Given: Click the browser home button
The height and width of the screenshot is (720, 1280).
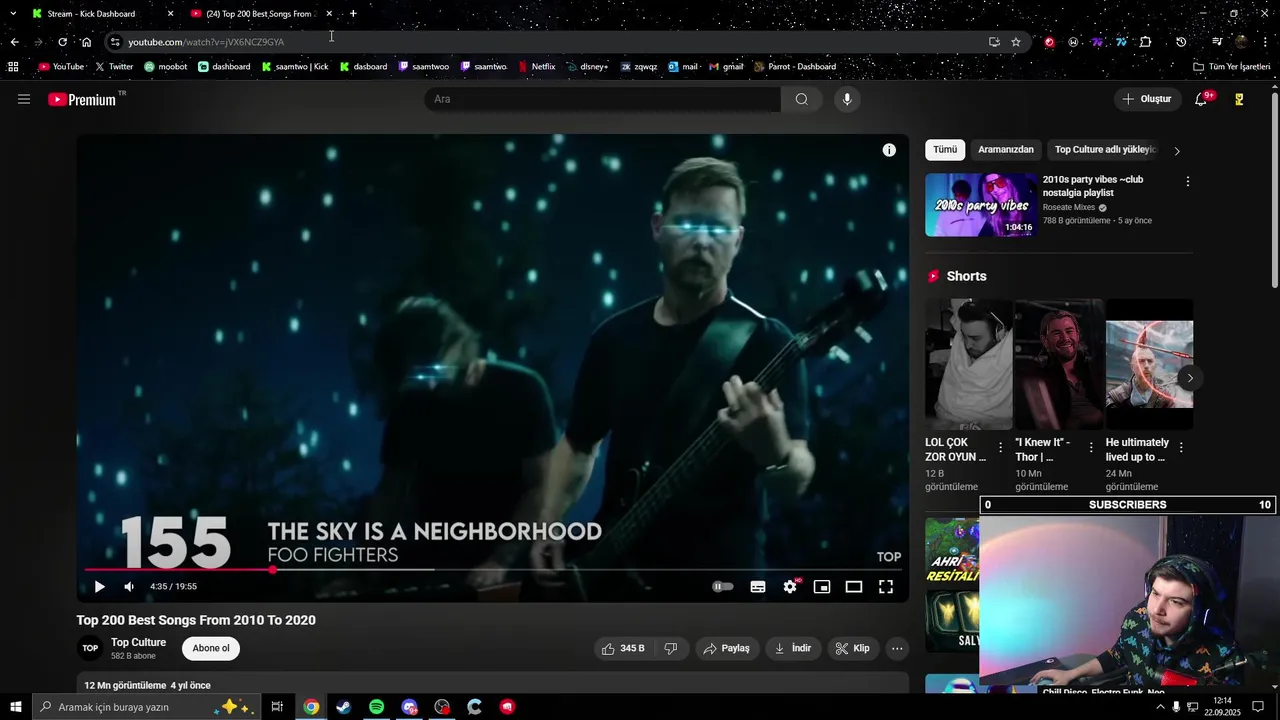Looking at the screenshot, I should 86,42.
